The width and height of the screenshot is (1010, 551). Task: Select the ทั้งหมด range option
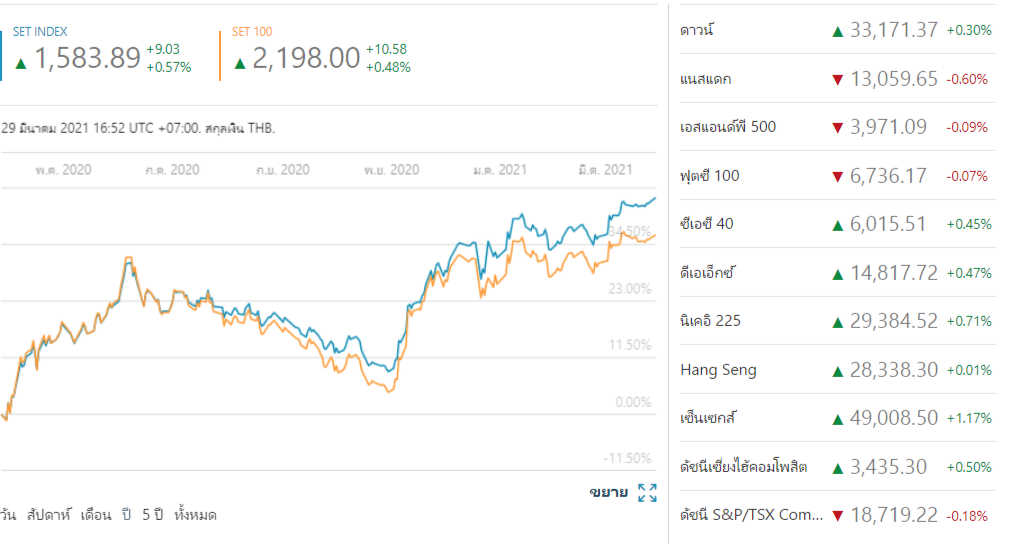pyautogui.click(x=195, y=515)
